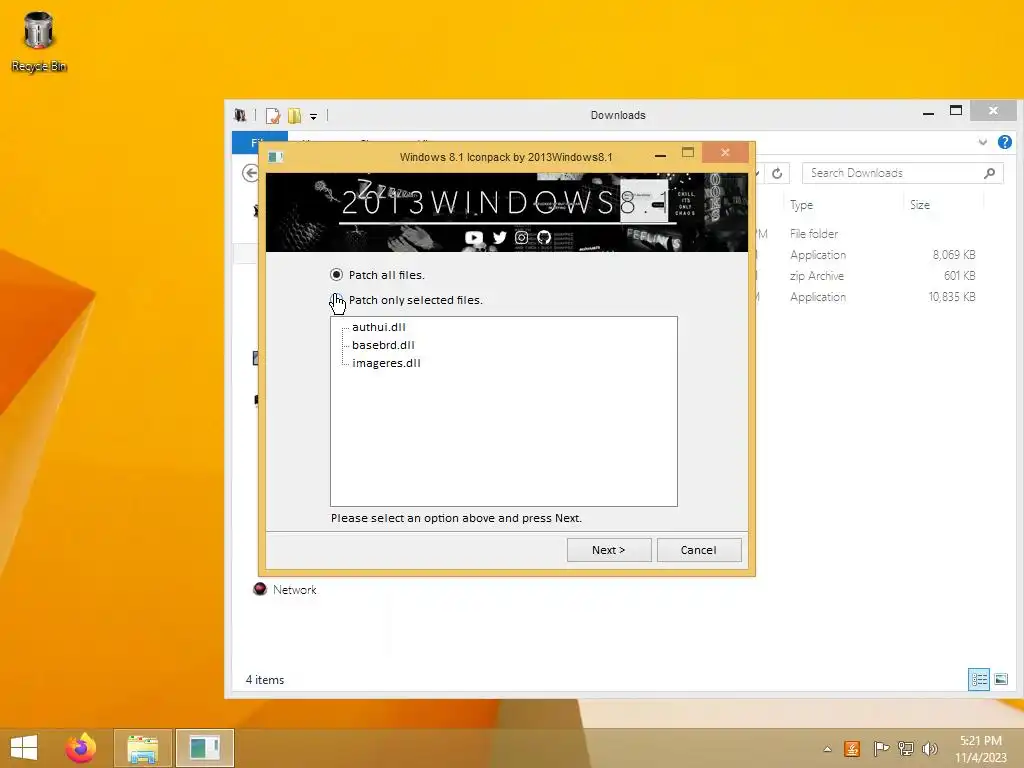Switch to the Iconpack installer taskbar button
The height and width of the screenshot is (768, 1024).
tap(204, 748)
